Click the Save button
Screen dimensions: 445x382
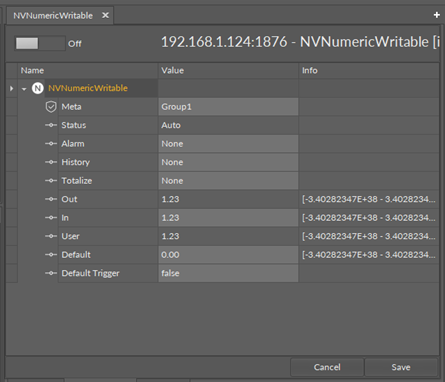[401, 367]
